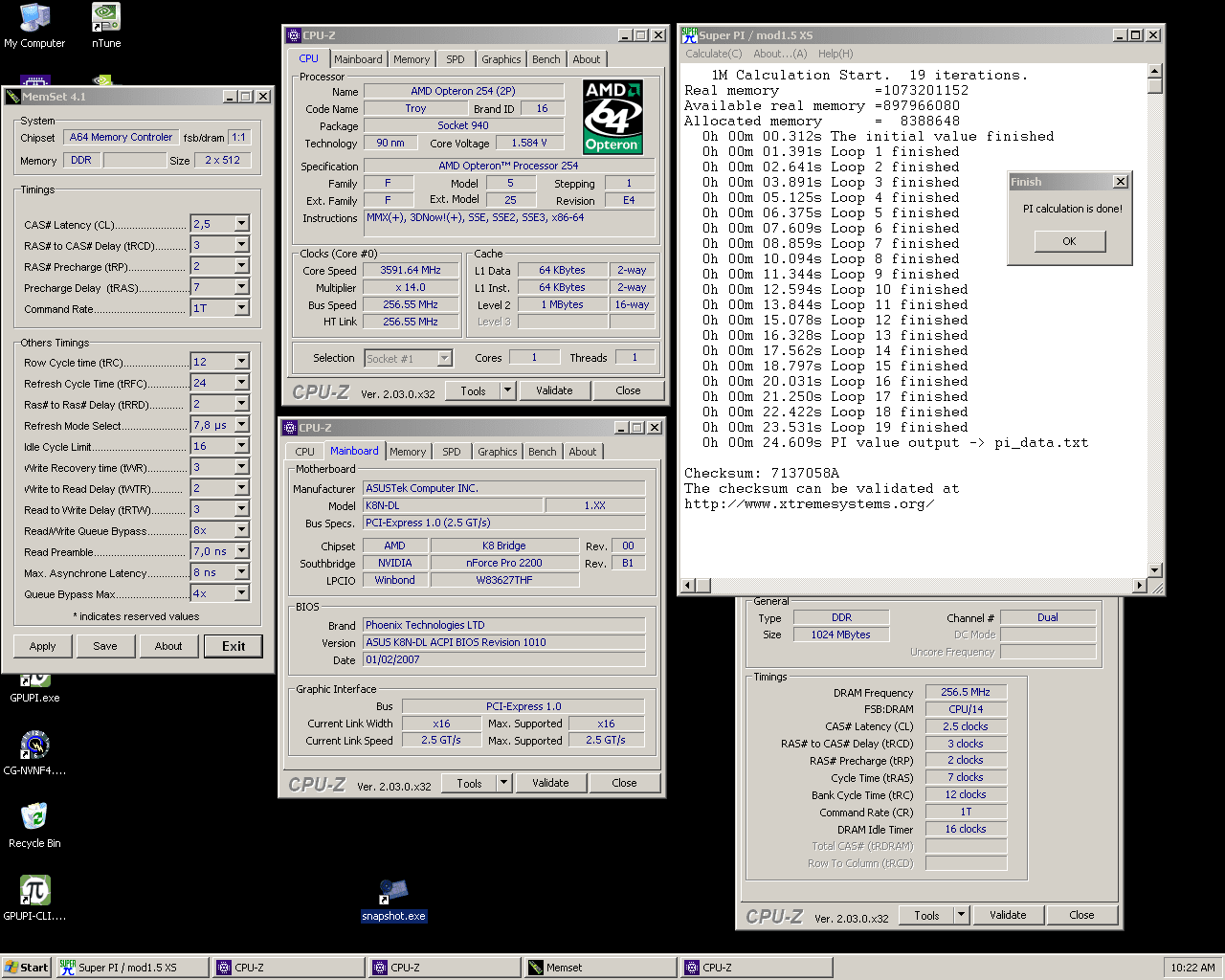Screen dimensions: 1225x980
Task: Click Validate in CPU tab window
Action: [x=554, y=390]
